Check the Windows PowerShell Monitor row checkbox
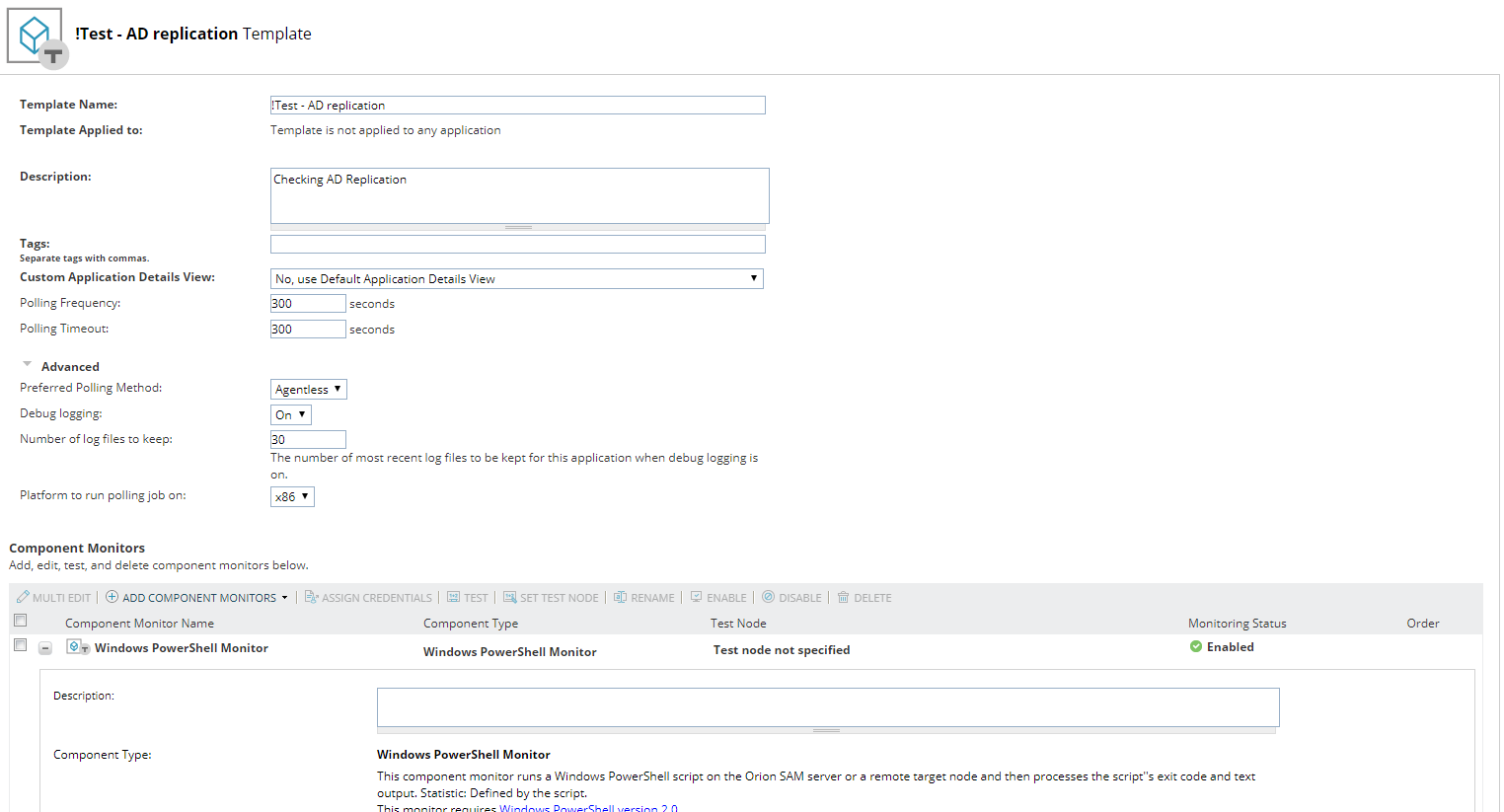 (x=20, y=644)
